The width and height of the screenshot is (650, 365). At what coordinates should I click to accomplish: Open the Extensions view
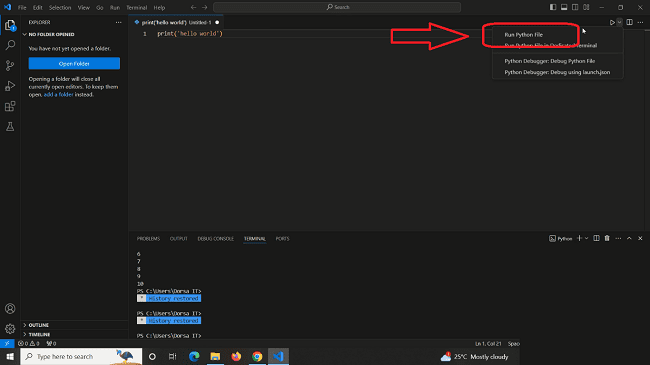10,106
